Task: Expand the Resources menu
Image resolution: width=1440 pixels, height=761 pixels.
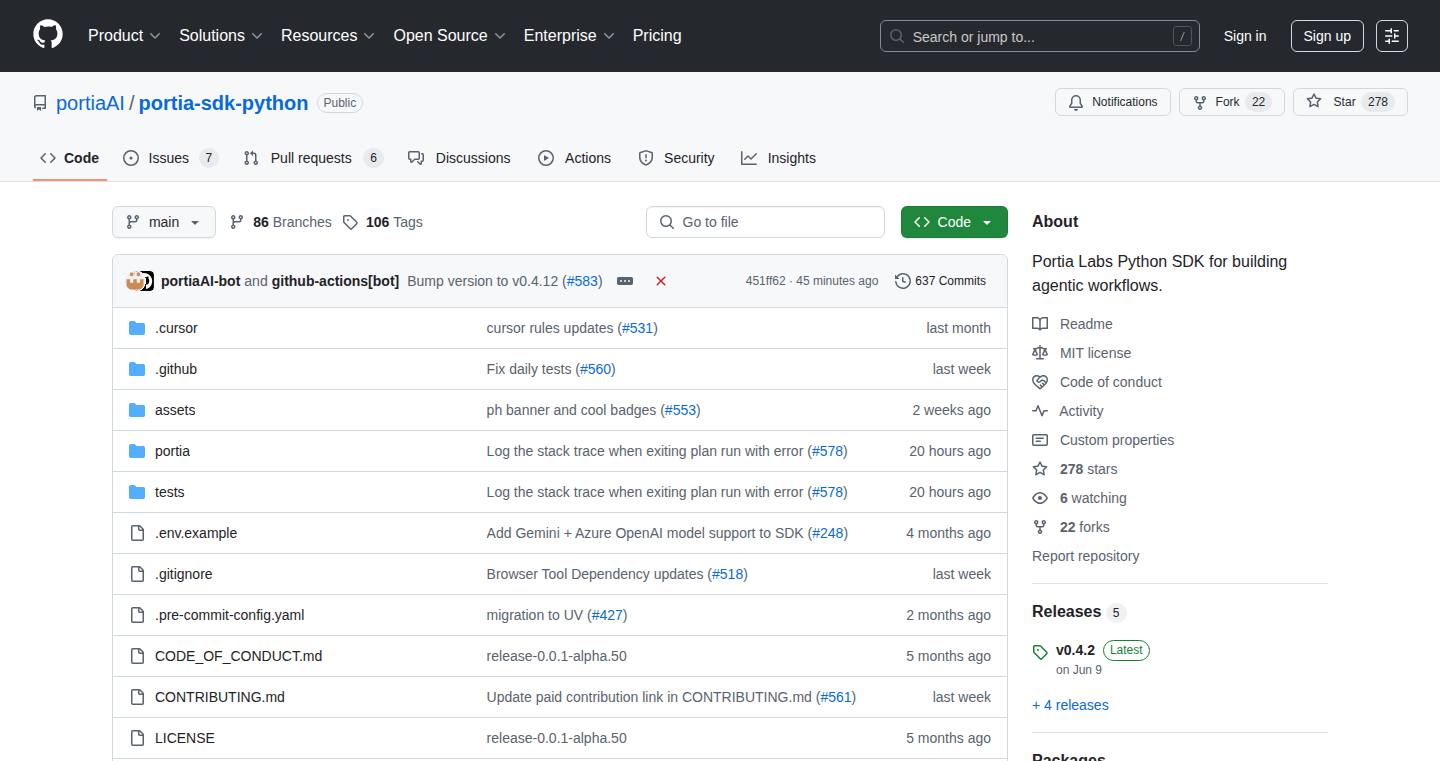Action: [328, 36]
